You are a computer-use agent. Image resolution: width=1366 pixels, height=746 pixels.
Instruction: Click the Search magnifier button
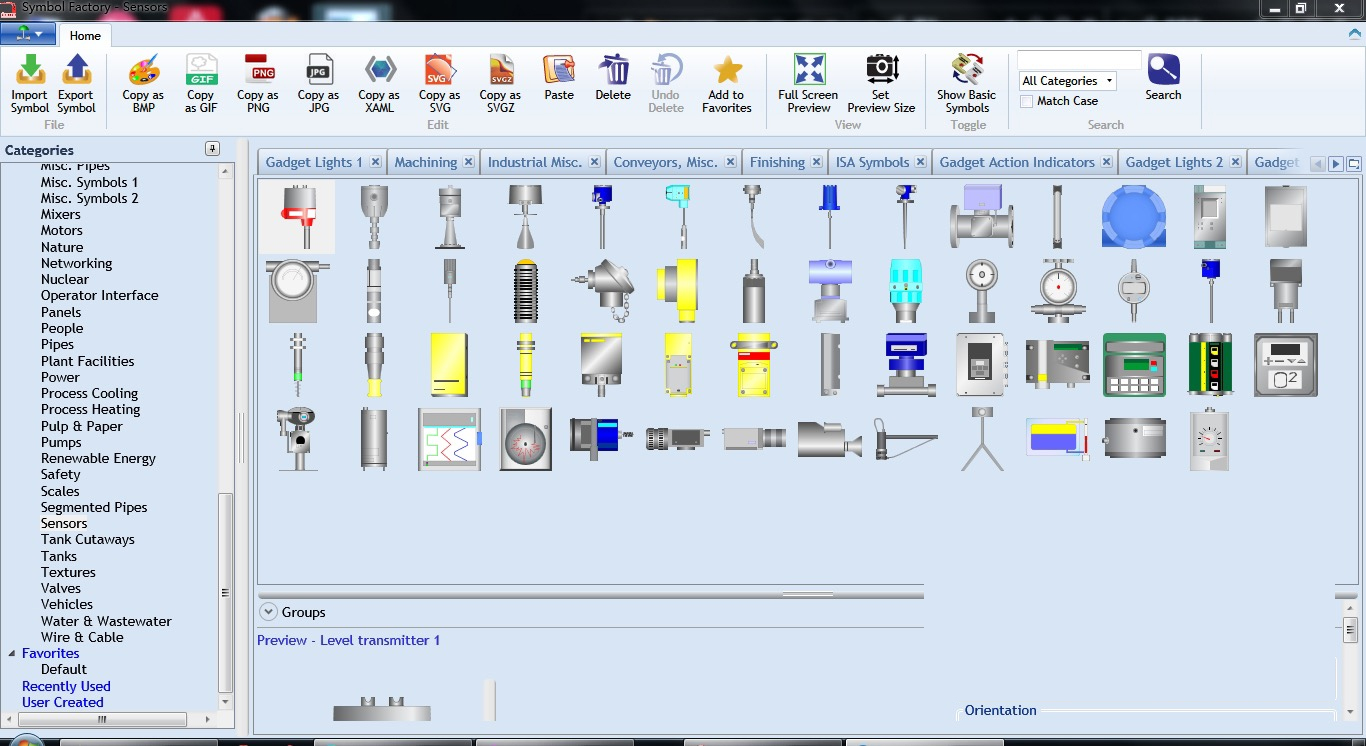point(1163,78)
